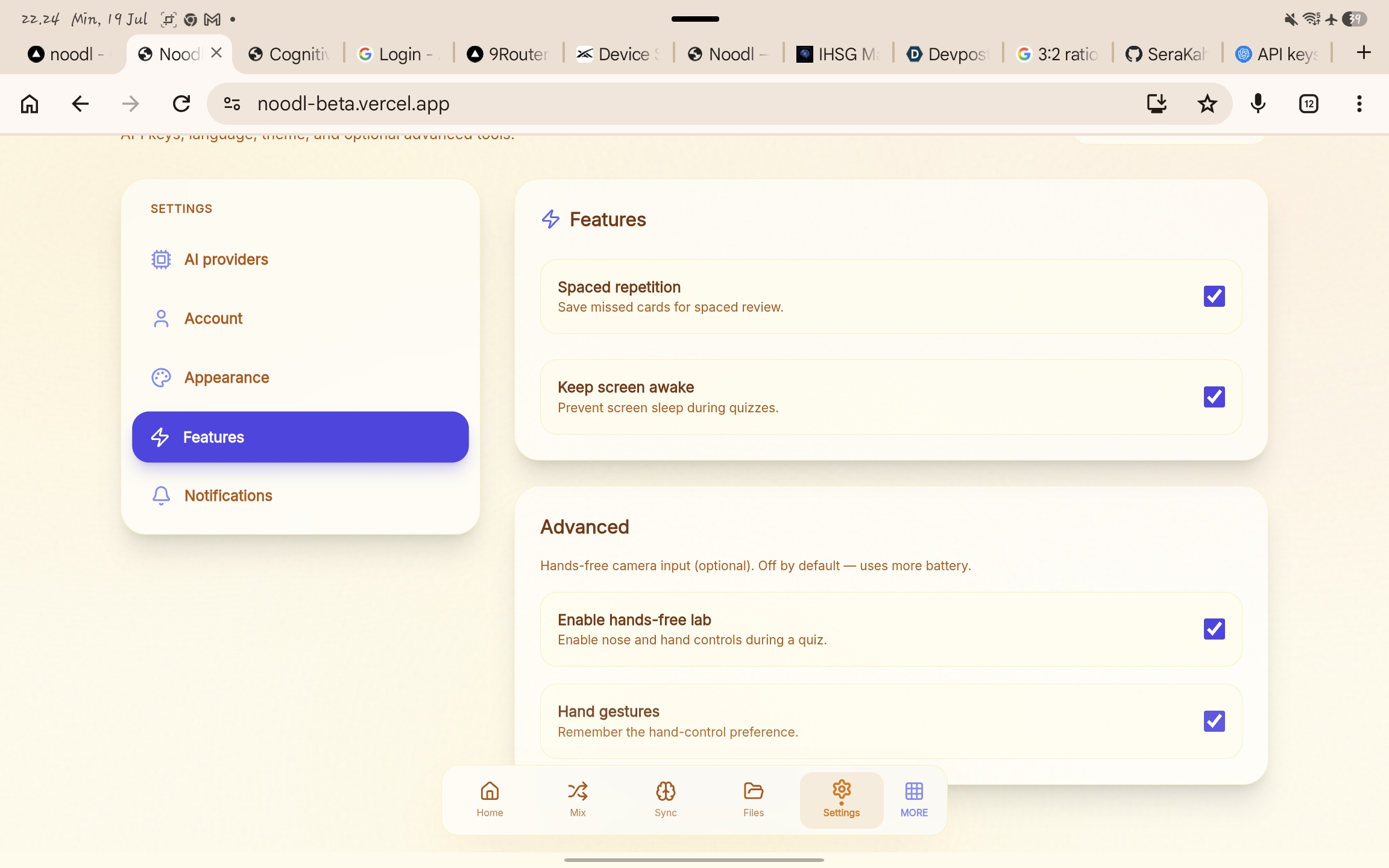
Task: Reload the page
Action: coord(181,104)
